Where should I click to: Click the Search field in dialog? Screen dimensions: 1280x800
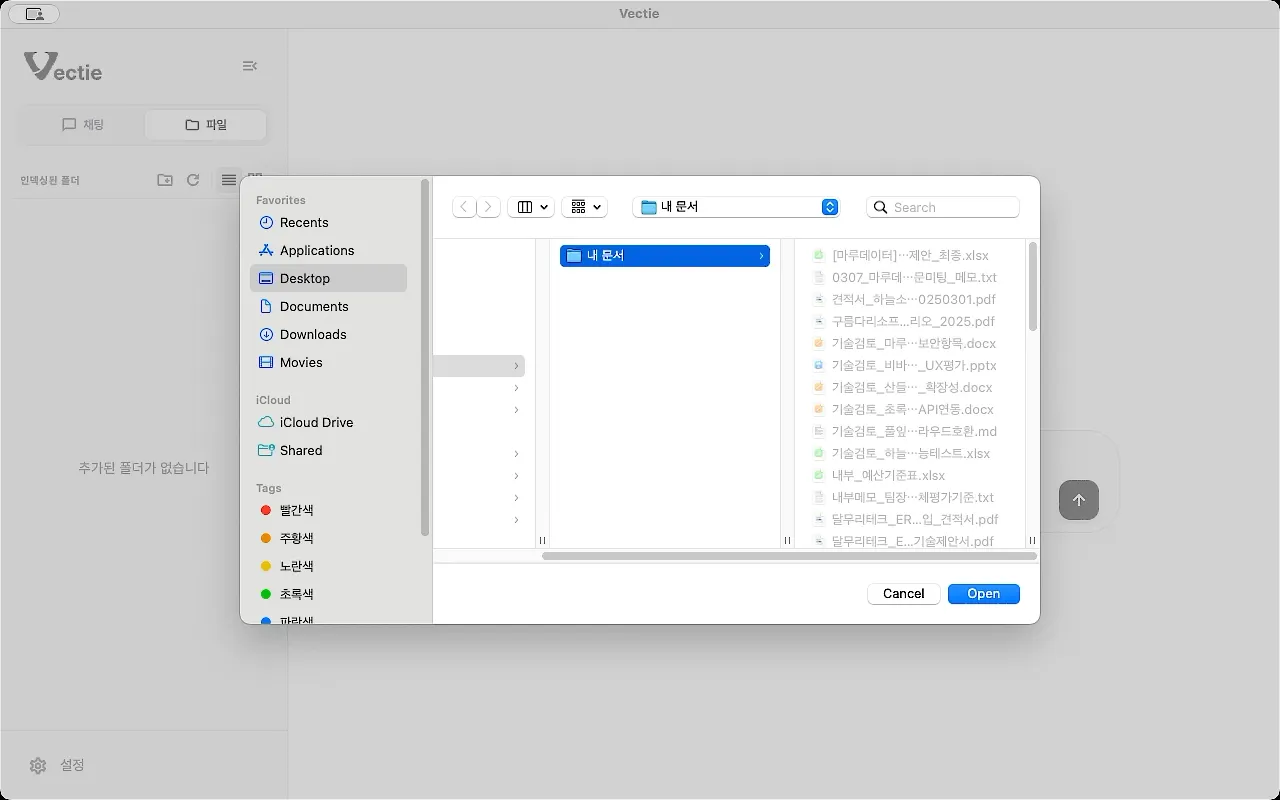point(943,207)
